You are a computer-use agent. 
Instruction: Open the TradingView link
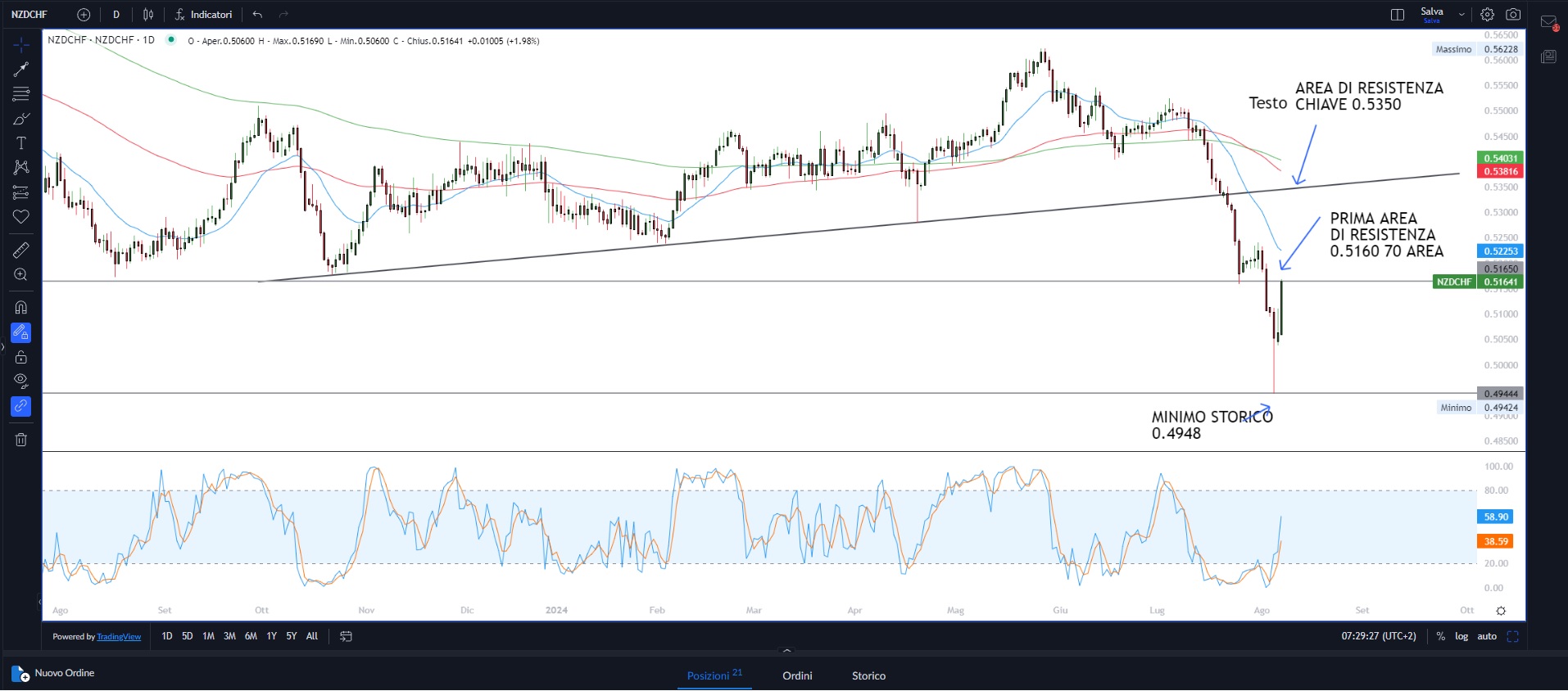tap(119, 637)
